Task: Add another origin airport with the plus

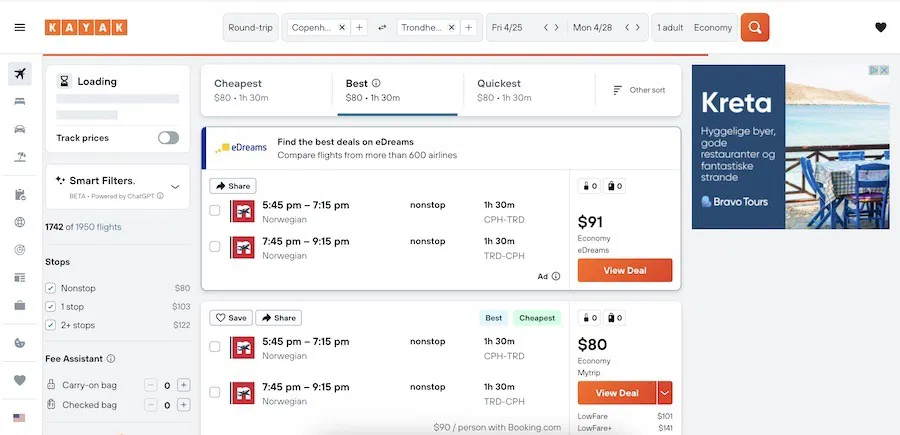Action: pos(359,28)
